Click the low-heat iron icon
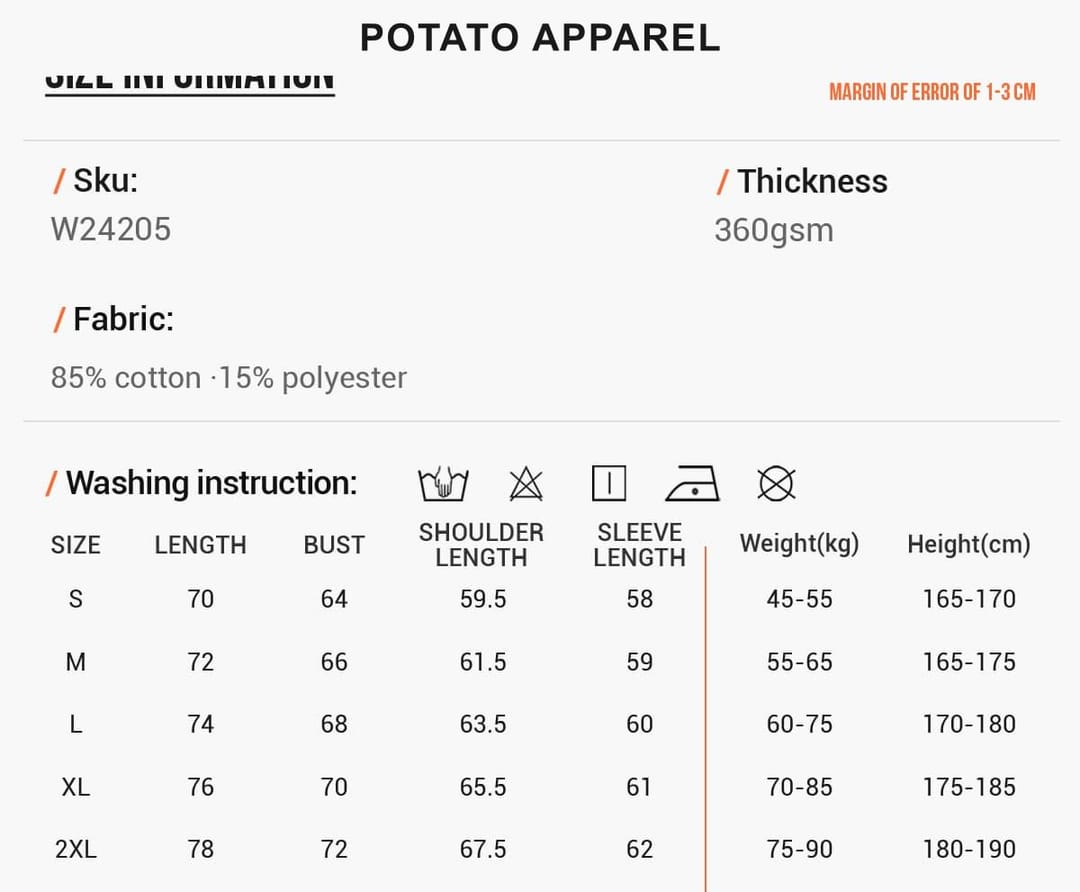Viewport: 1080px width, 892px height. (692, 483)
